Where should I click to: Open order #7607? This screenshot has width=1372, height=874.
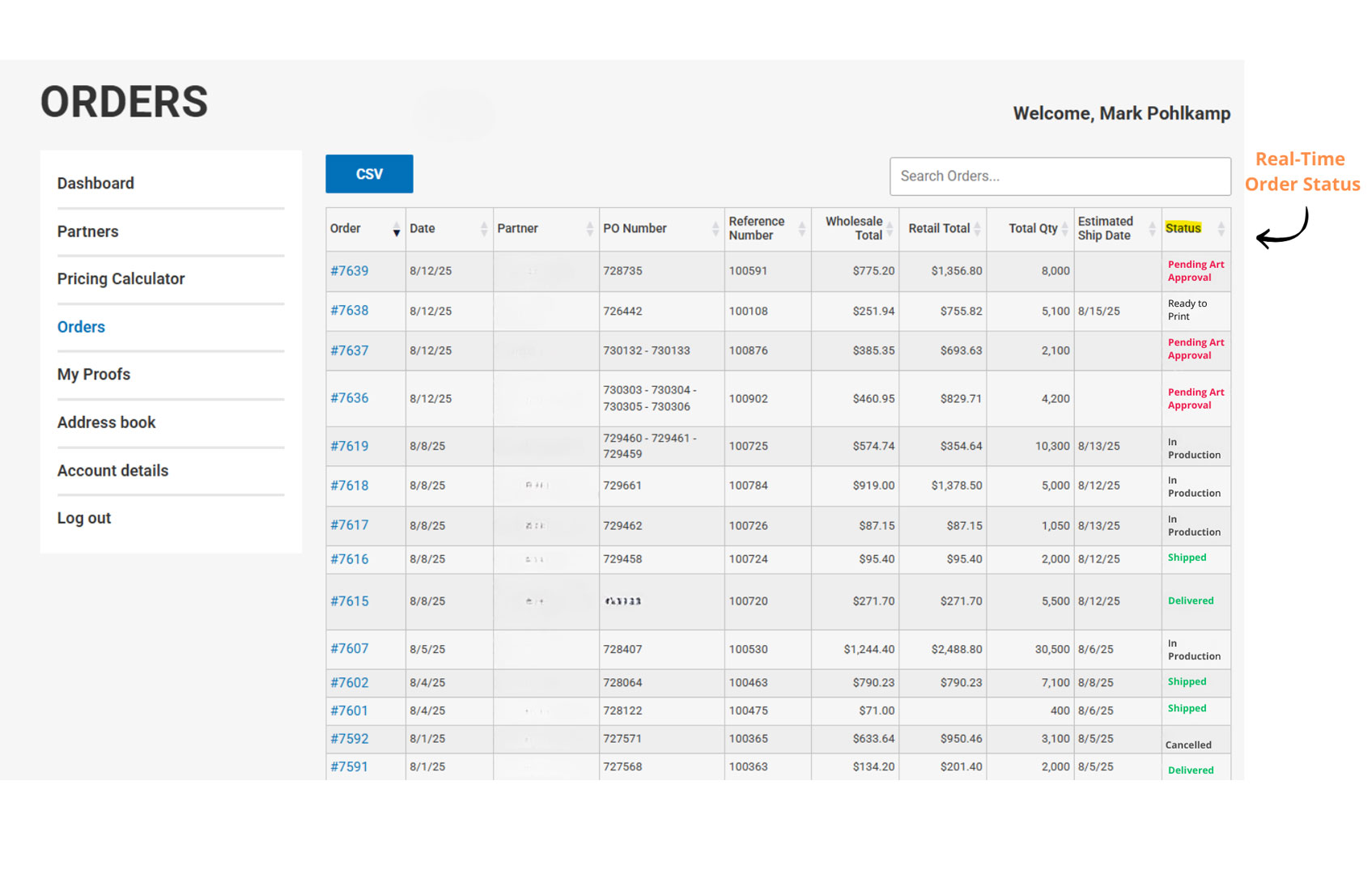(349, 649)
